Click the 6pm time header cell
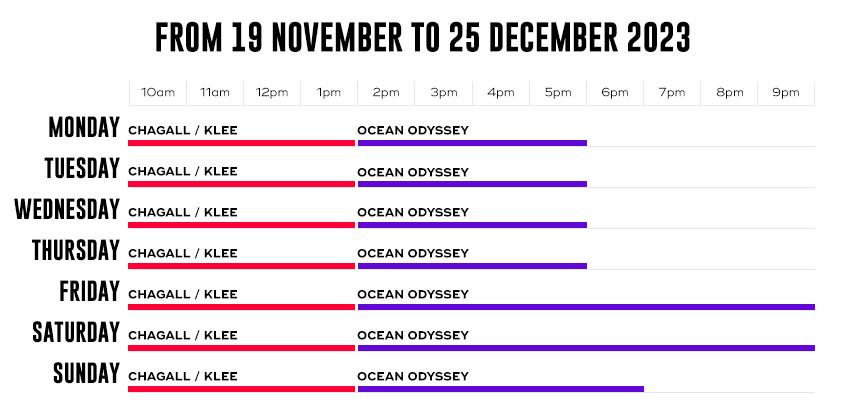This screenshot has height=420, width=846. (x=615, y=93)
